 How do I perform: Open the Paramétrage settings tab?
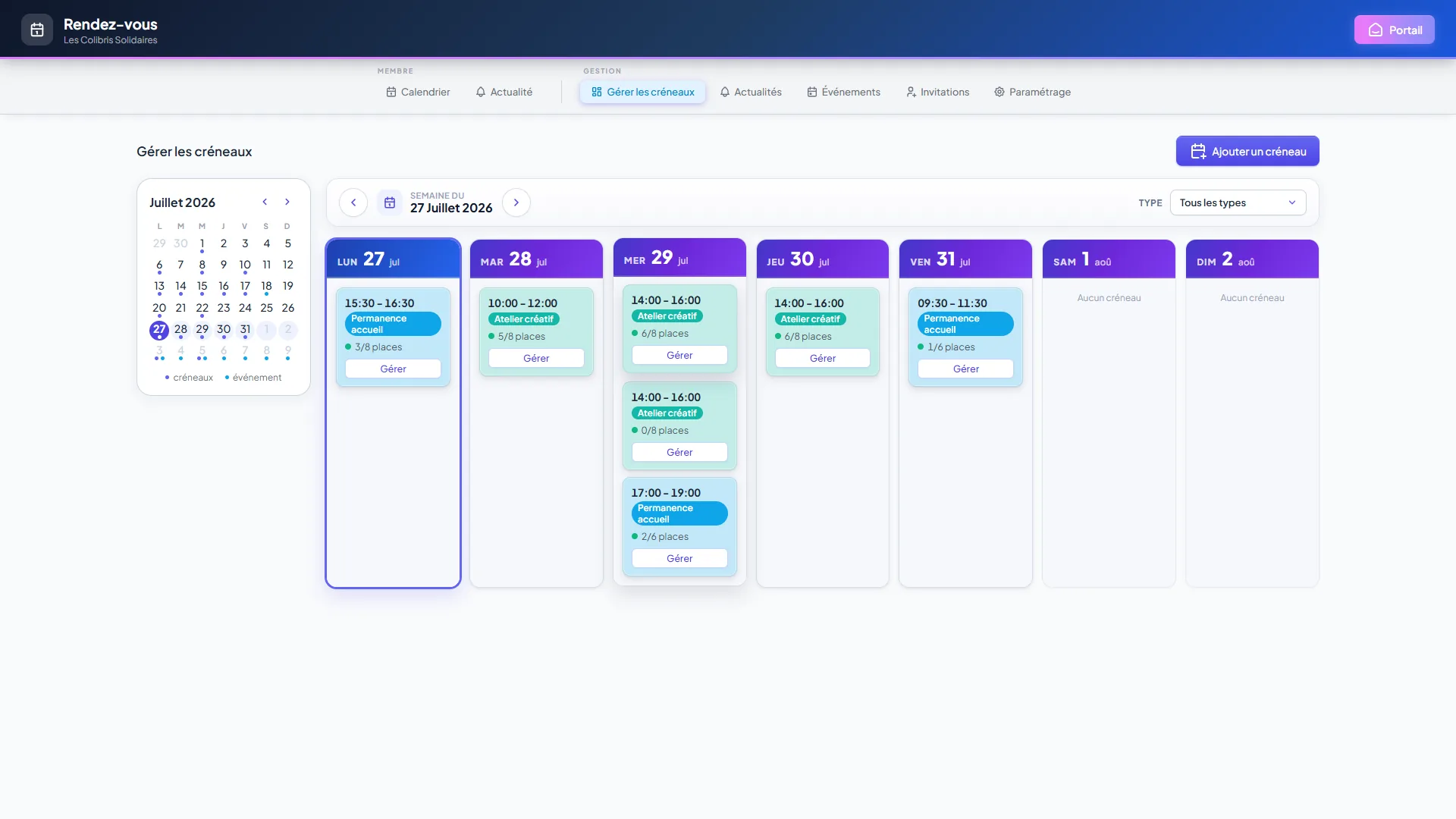(1032, 93)
